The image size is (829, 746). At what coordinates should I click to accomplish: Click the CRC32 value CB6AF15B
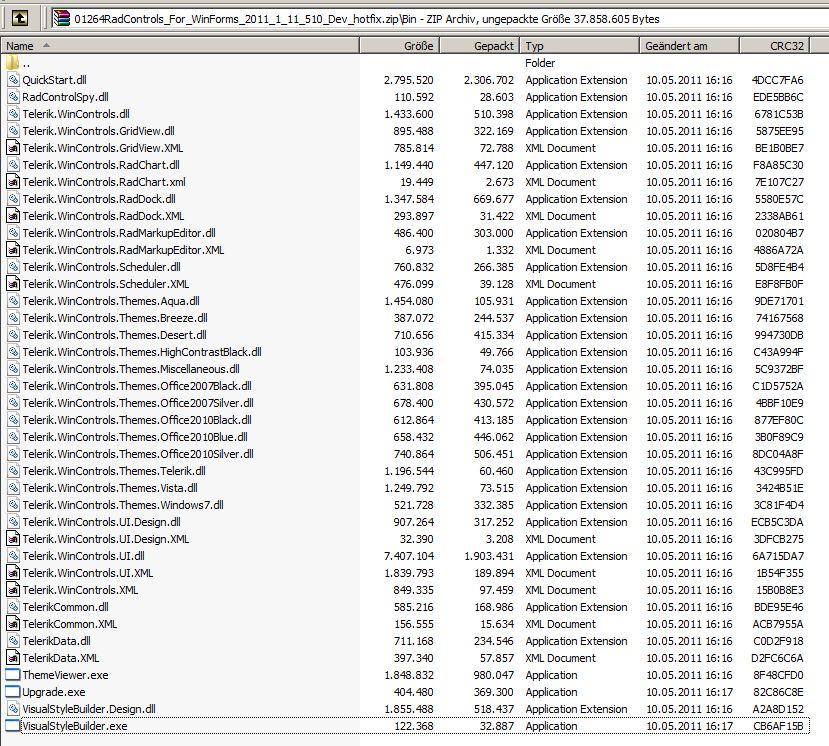point(778,726)
